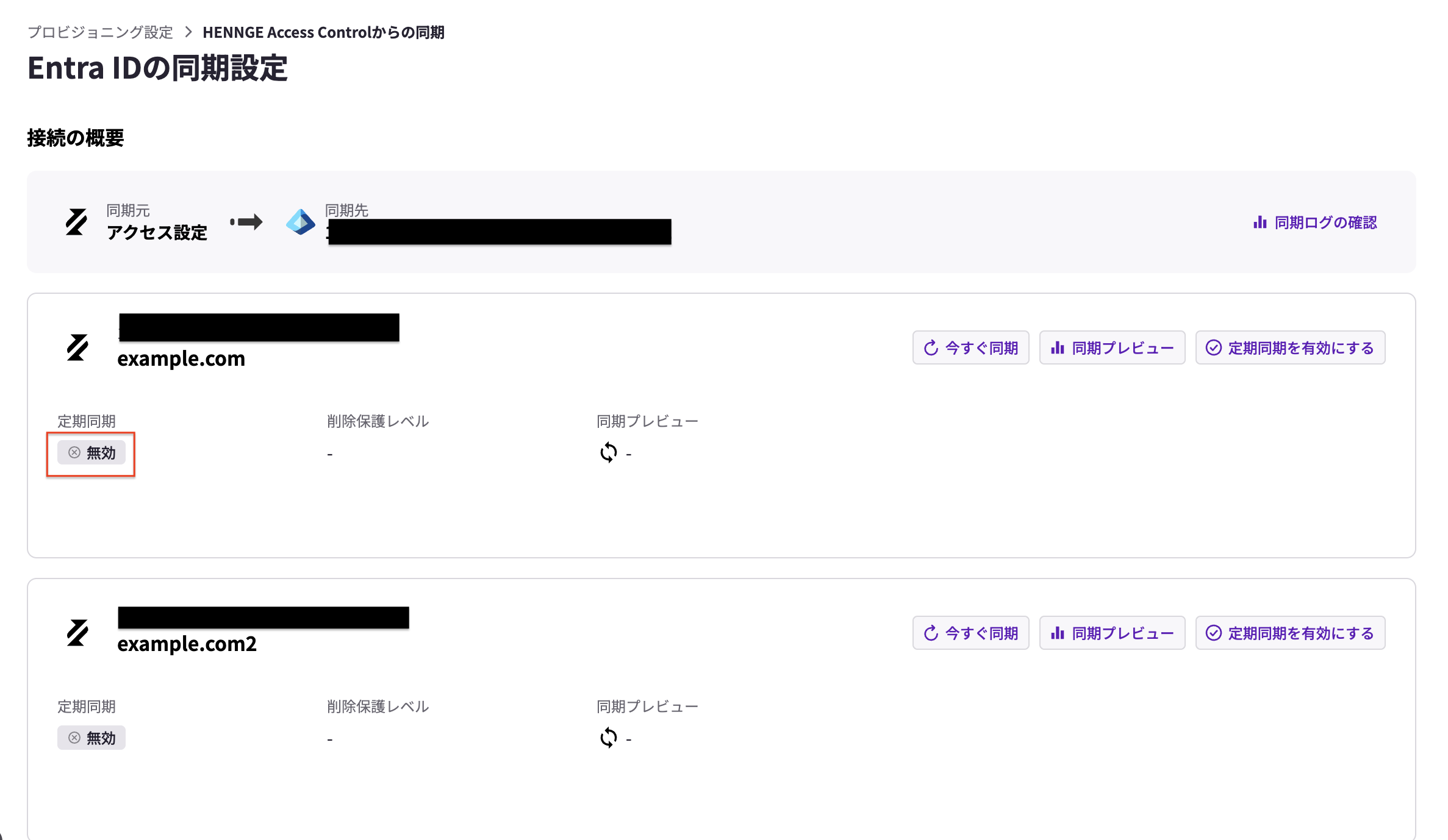Click the Entra ID diamond icon
The height and width of the screenshot is (840, 1448).
(301, 222)
